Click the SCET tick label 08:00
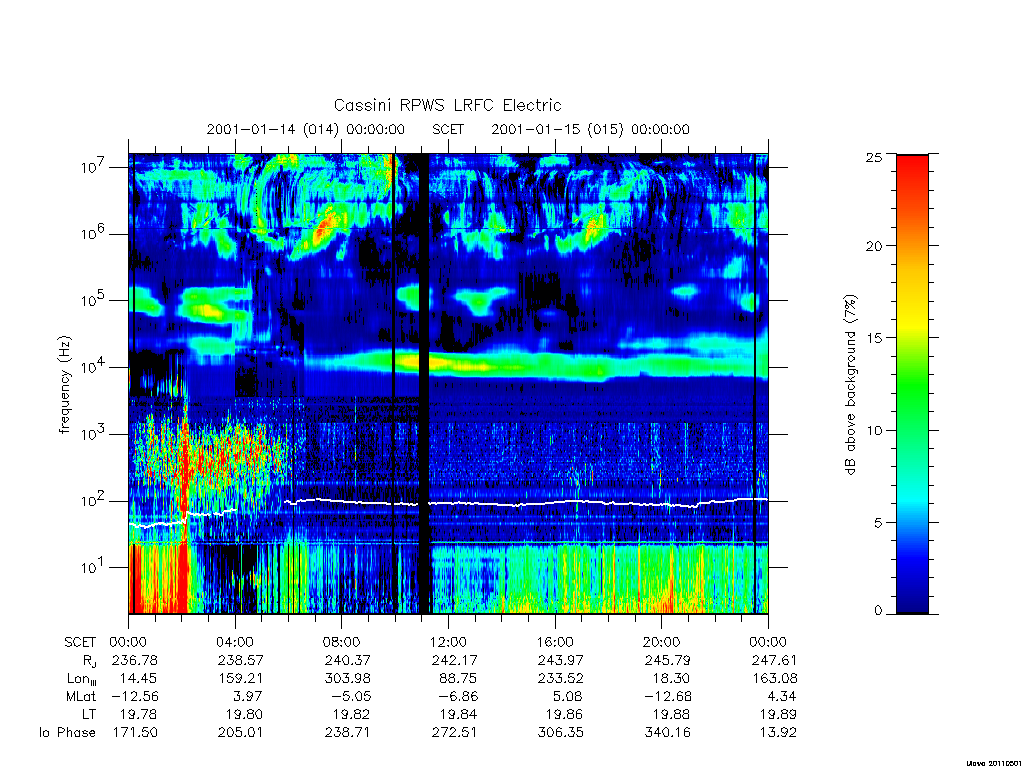The width and height of the screenshot is (1024, 768). coord(342,642)
